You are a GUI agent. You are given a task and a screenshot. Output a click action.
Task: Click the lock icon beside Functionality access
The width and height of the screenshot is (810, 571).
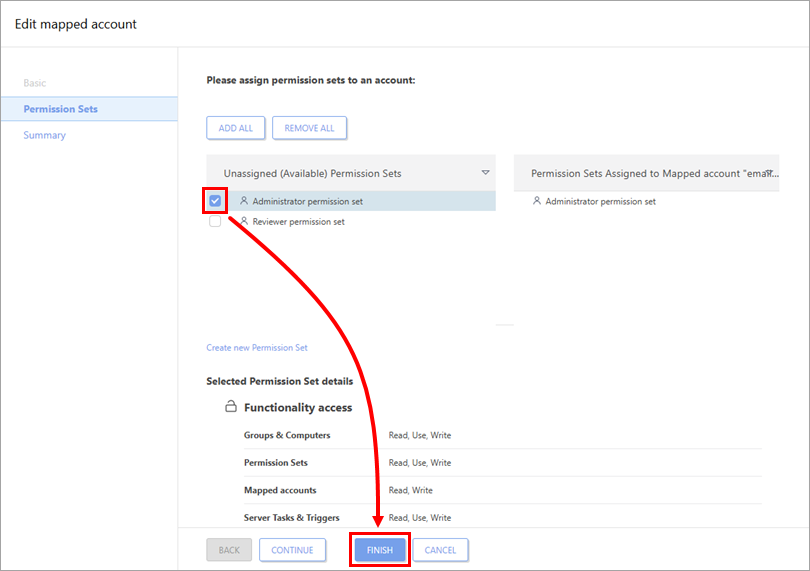[230, 407]
